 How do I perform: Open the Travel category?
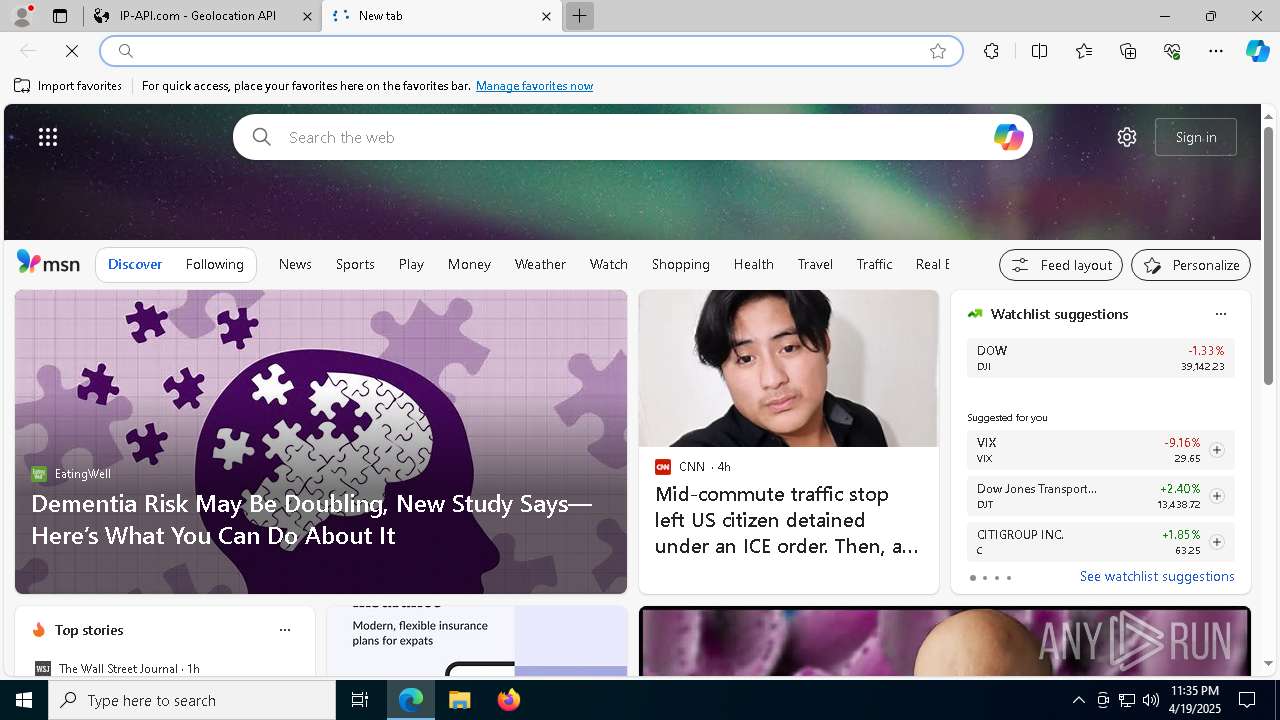point(815,264)
